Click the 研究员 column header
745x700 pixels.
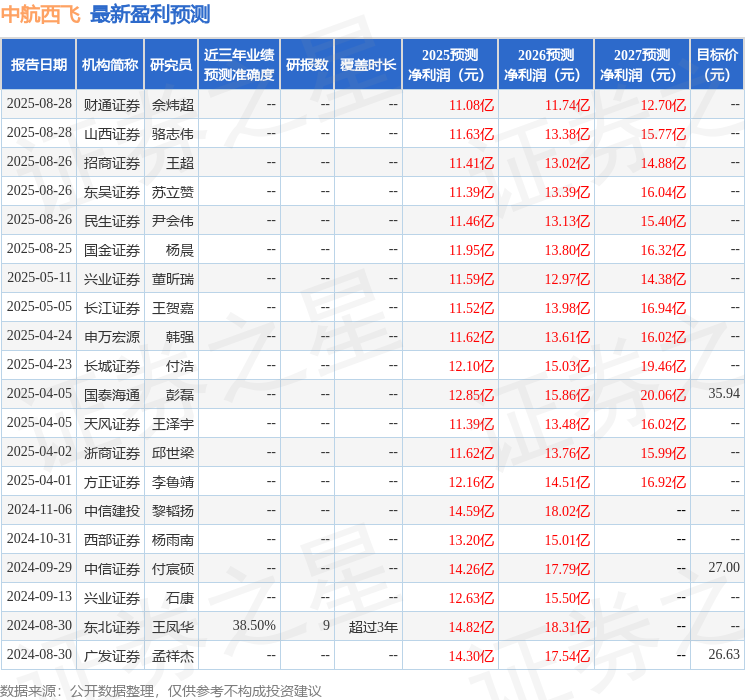click(x=171, y=65)
